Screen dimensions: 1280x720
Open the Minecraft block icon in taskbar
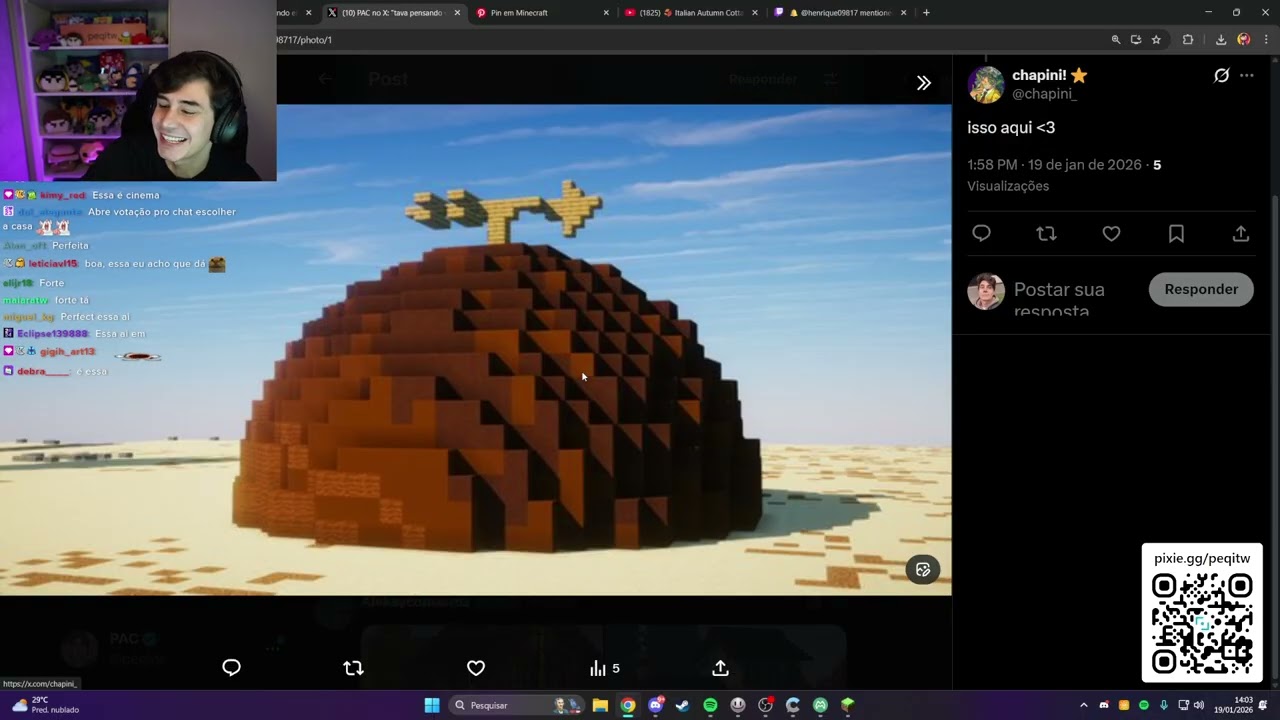click(847, 705)
